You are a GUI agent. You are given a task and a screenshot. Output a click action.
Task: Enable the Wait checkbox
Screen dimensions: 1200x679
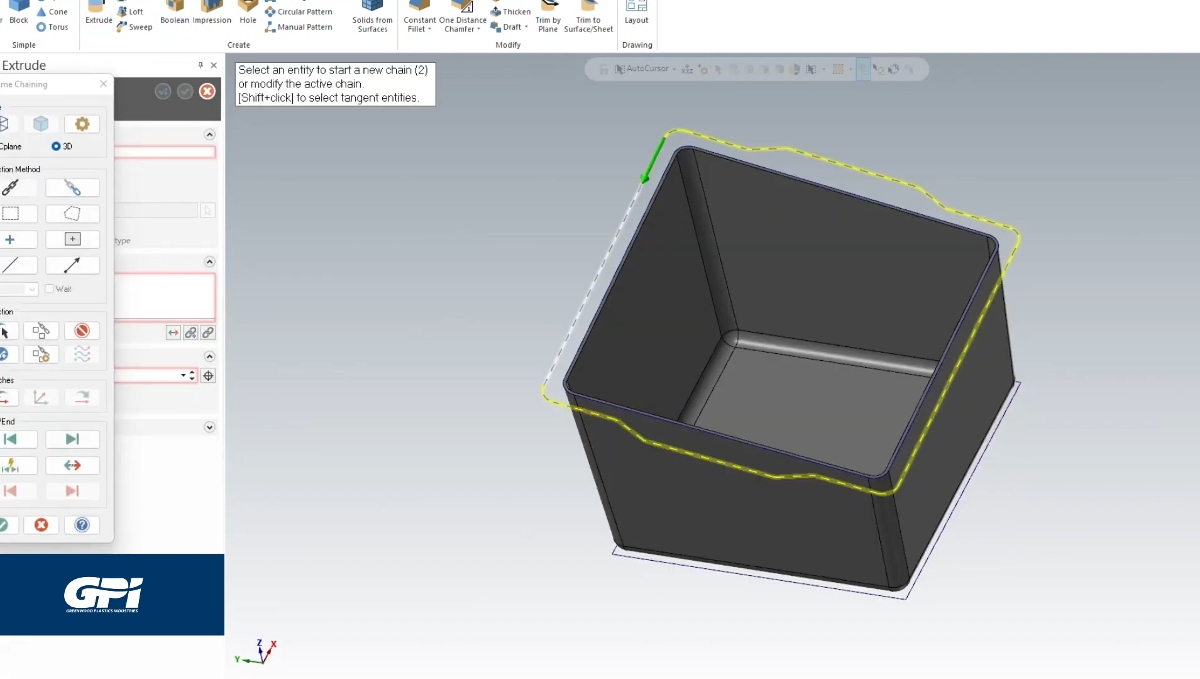pos(50,289)
